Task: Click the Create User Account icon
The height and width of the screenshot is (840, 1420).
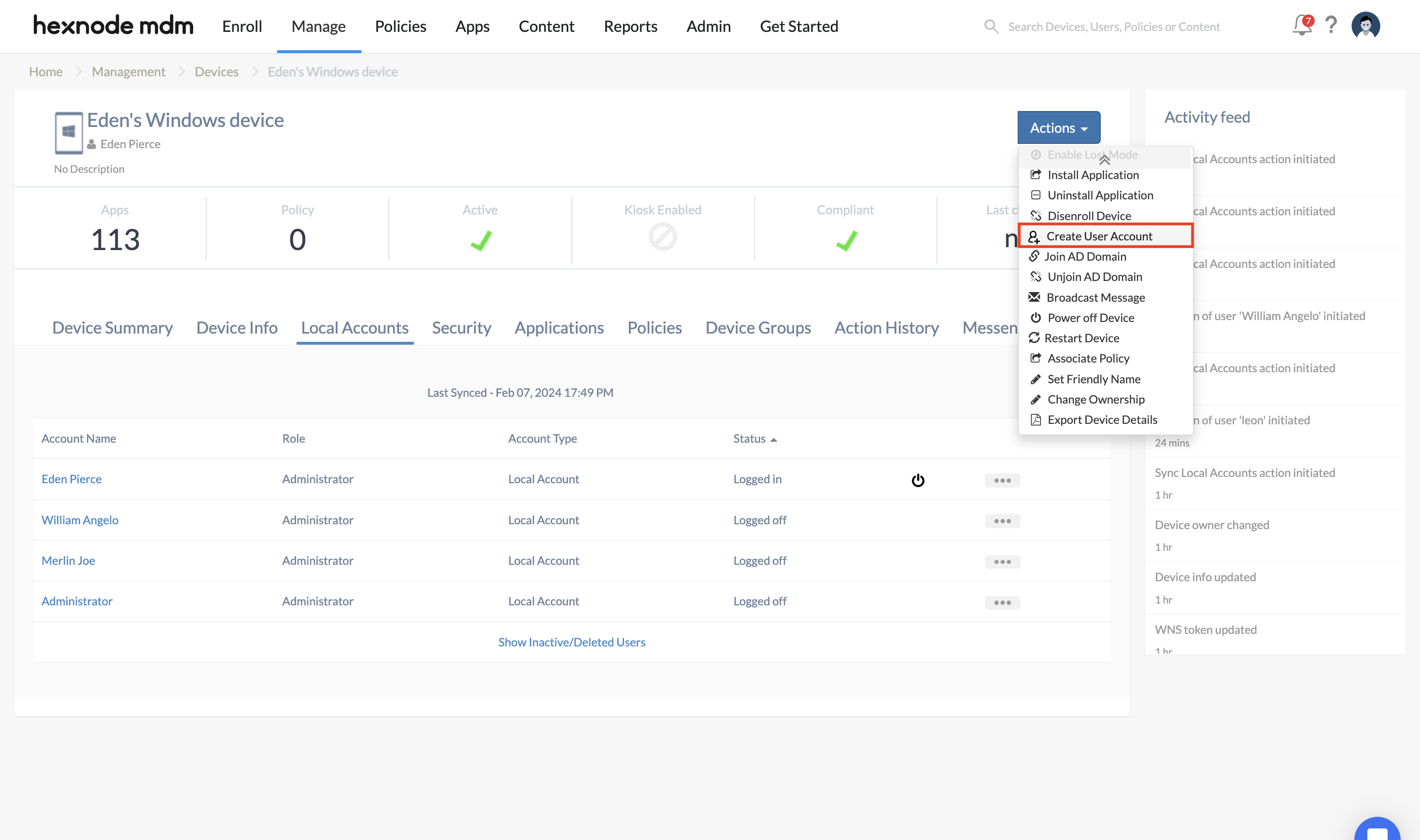Action: (x=1034, y=236)
